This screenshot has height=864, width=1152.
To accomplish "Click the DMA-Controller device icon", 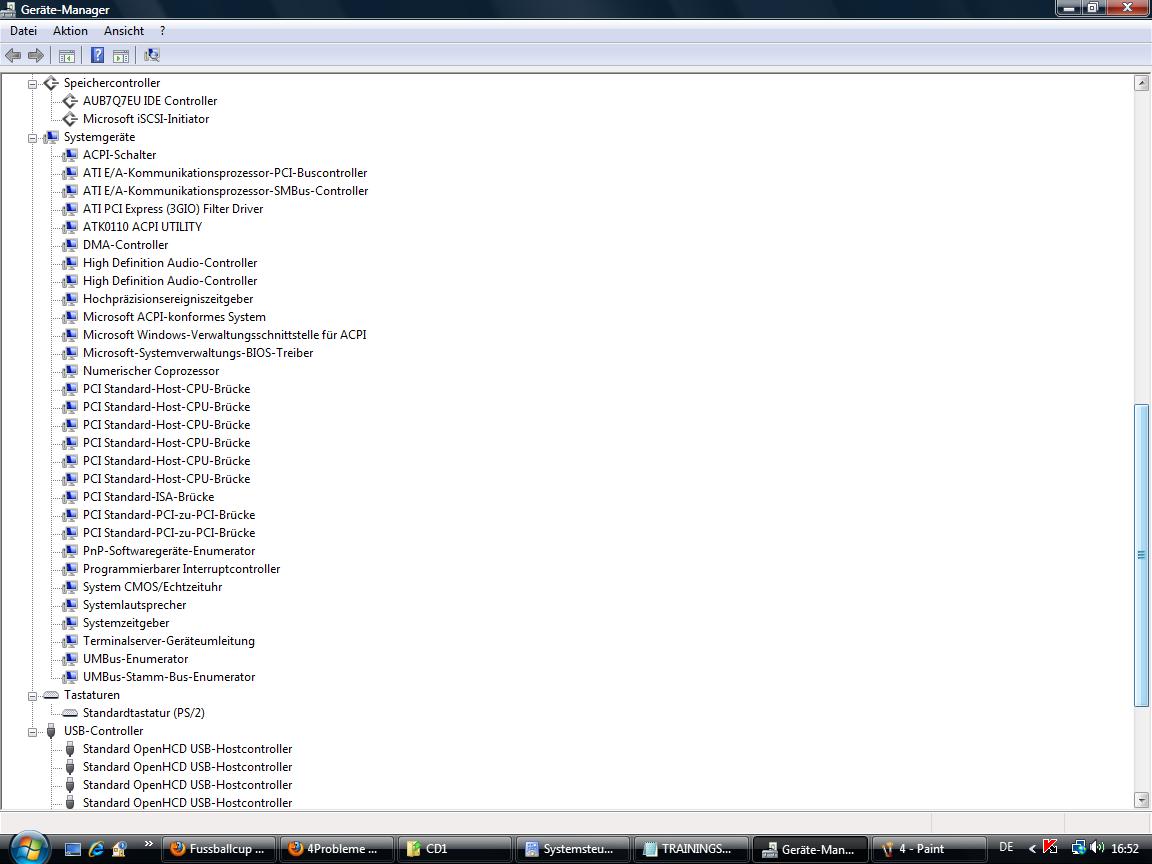I will coord(70,245).
